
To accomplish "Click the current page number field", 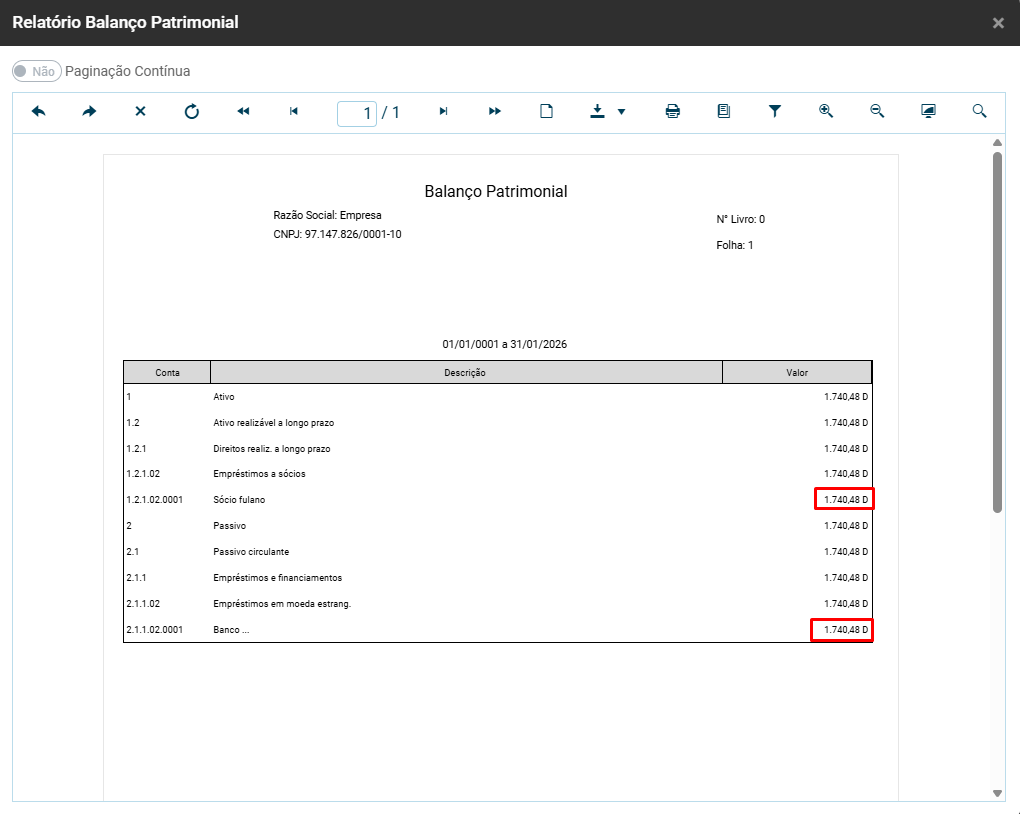I will [x=356, y=113].
